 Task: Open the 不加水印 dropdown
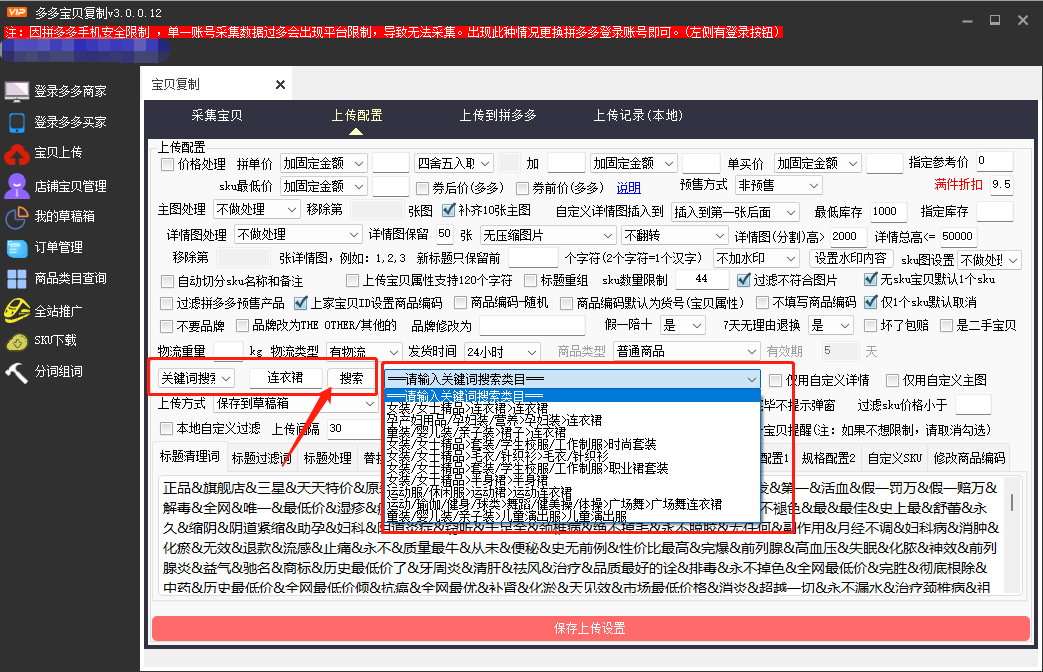click(x=755, y=259)
